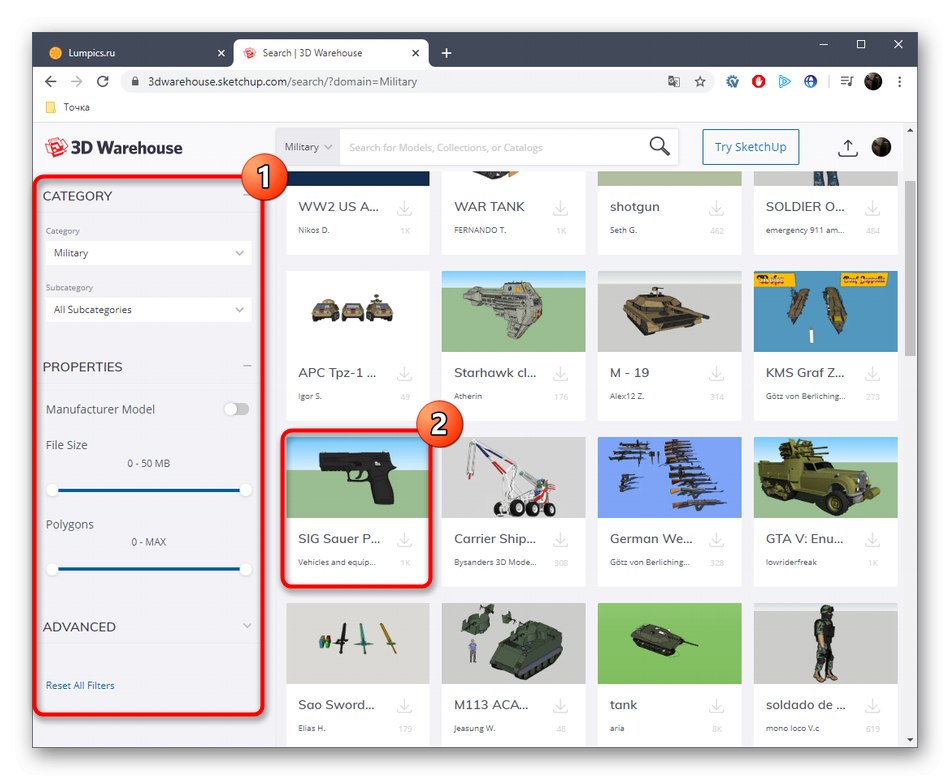The width and height of the screenshot is (950, 780).
Task: Click the Polygons slider right handle
Action: coord(245,568)
